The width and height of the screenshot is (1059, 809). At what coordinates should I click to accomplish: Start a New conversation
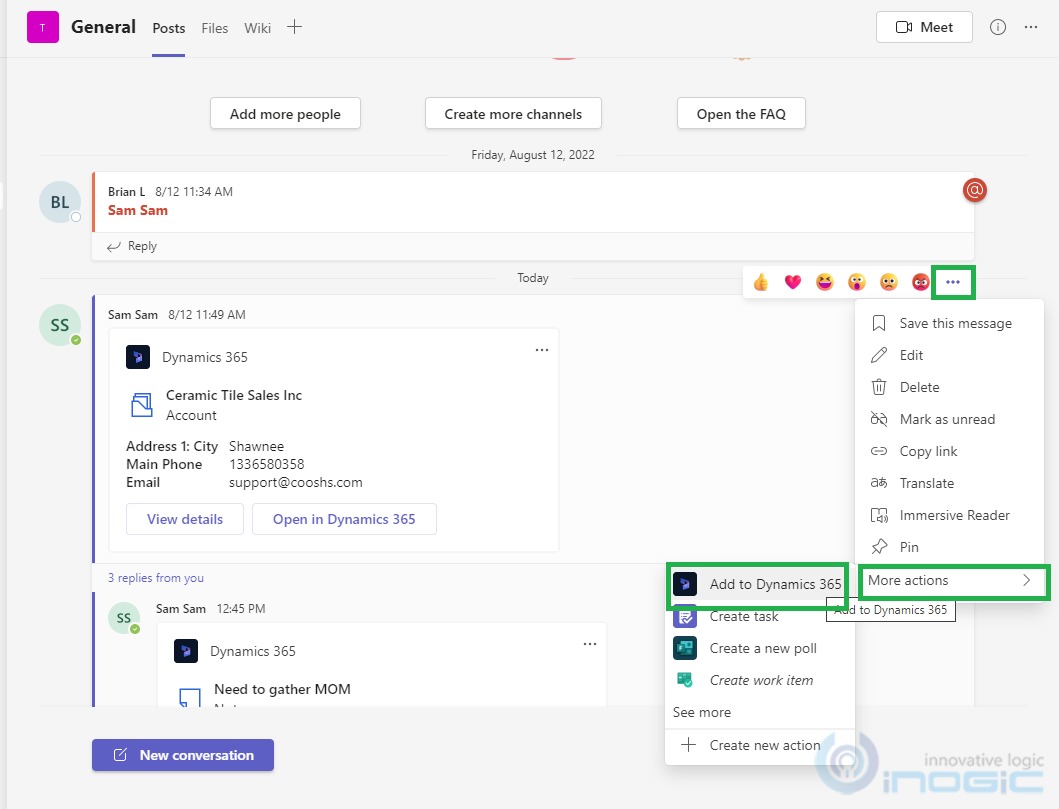click(x=183, y=755)
